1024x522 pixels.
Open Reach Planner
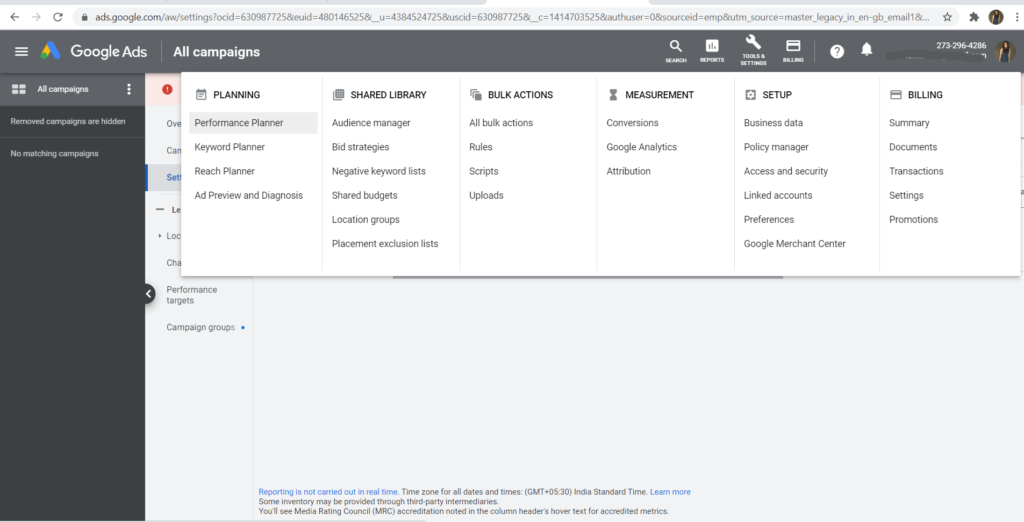pyautogui.click(x=224, y=171)
